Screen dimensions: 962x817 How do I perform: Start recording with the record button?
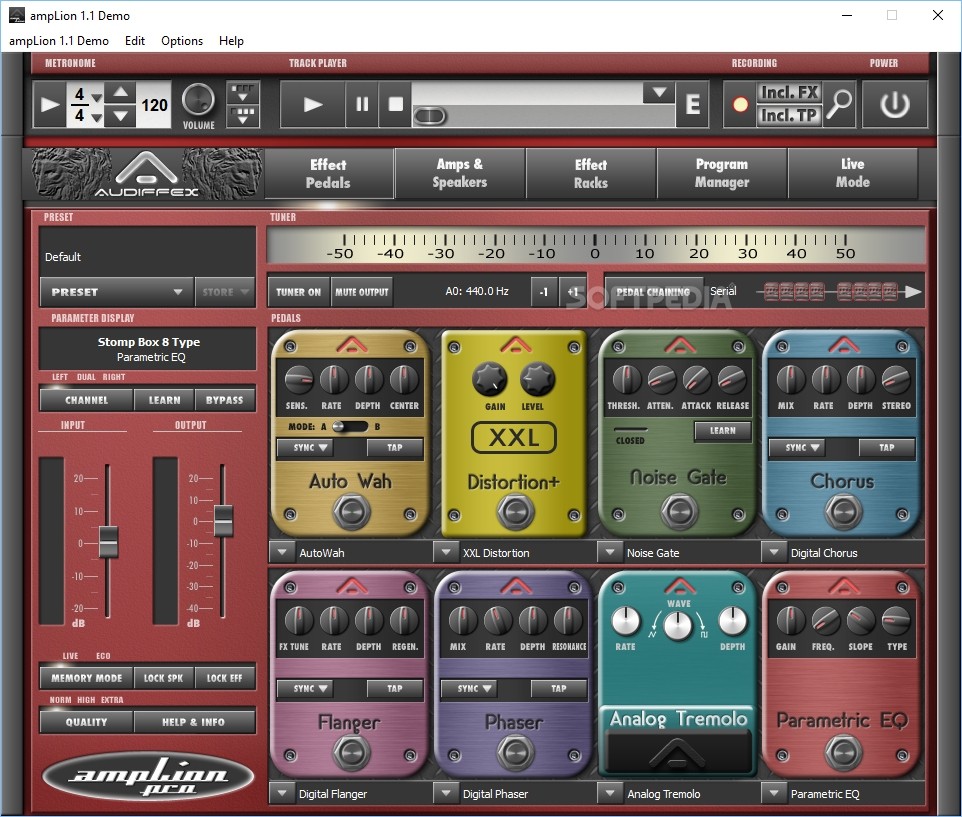(x=741, y=104)
